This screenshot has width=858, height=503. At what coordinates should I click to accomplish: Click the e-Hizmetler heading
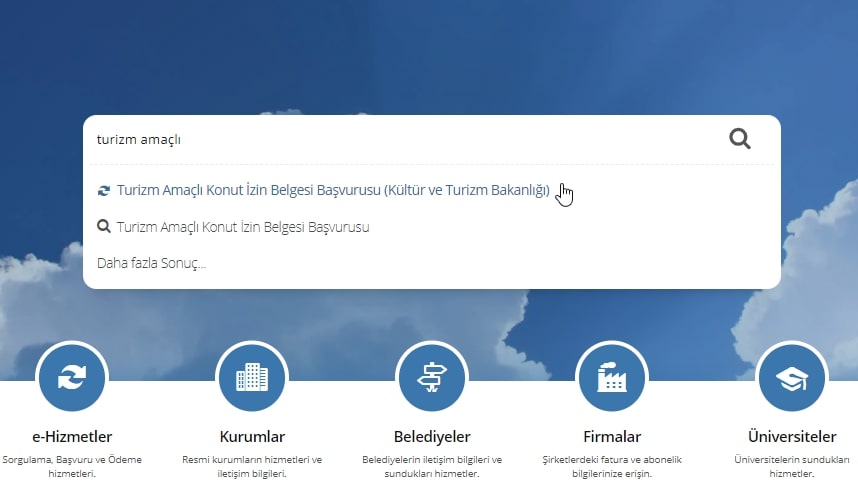pyautogui.click(x=72, y=436)
